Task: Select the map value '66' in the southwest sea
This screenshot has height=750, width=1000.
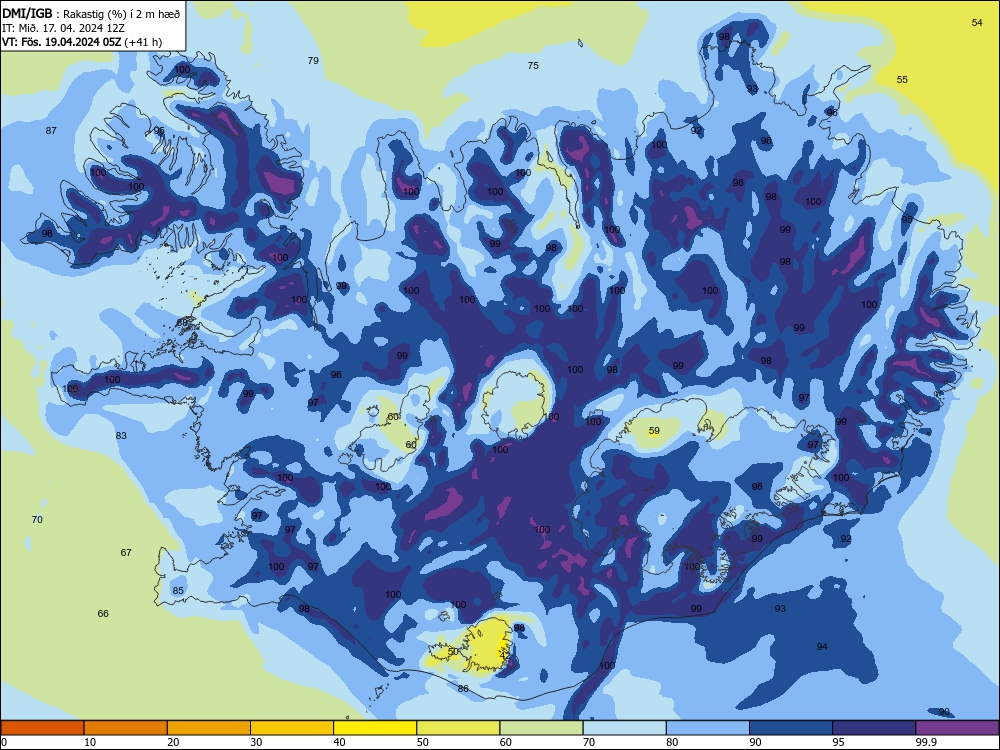Action: coord(103,614)
